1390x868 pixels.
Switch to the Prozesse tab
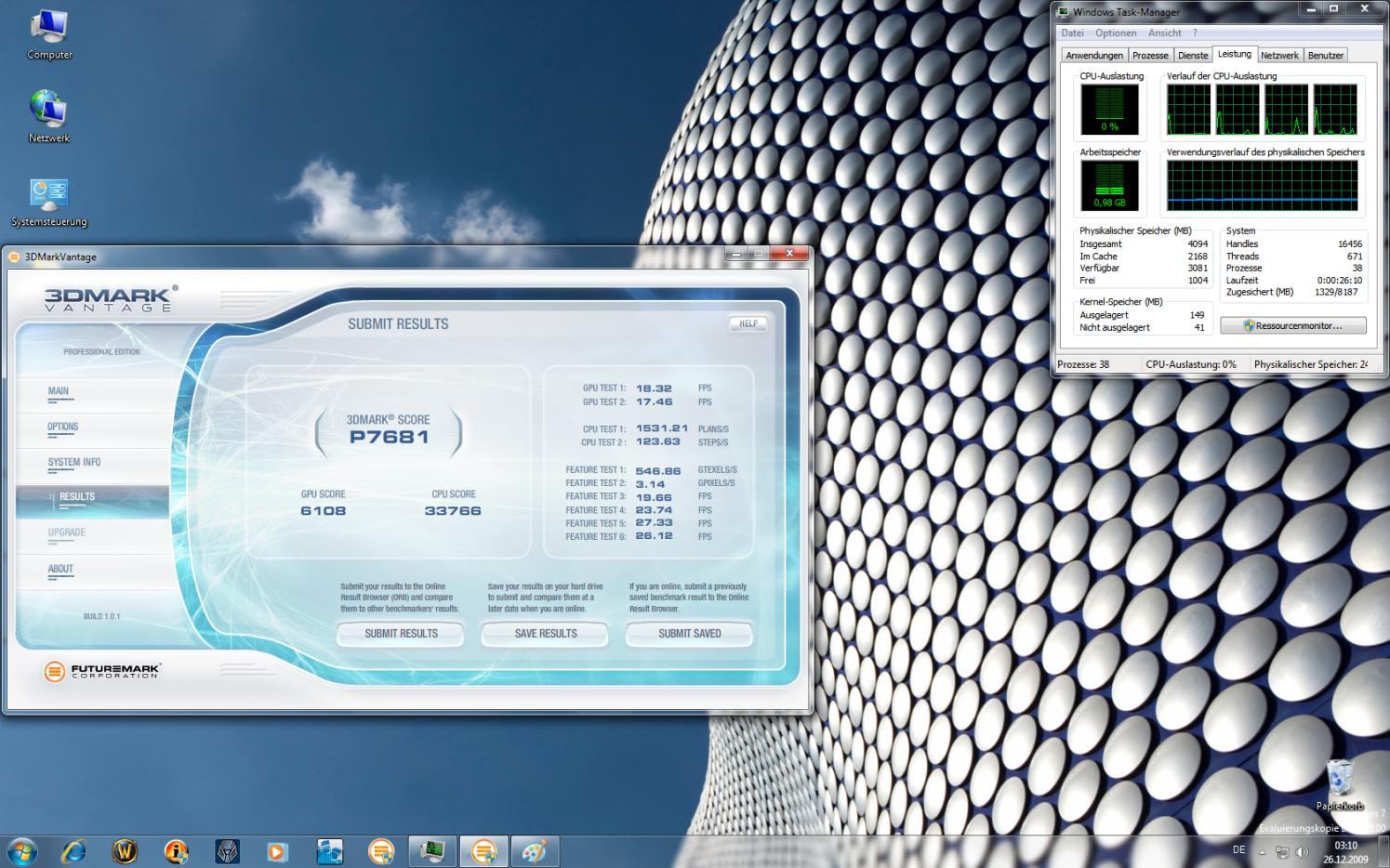1150,55
